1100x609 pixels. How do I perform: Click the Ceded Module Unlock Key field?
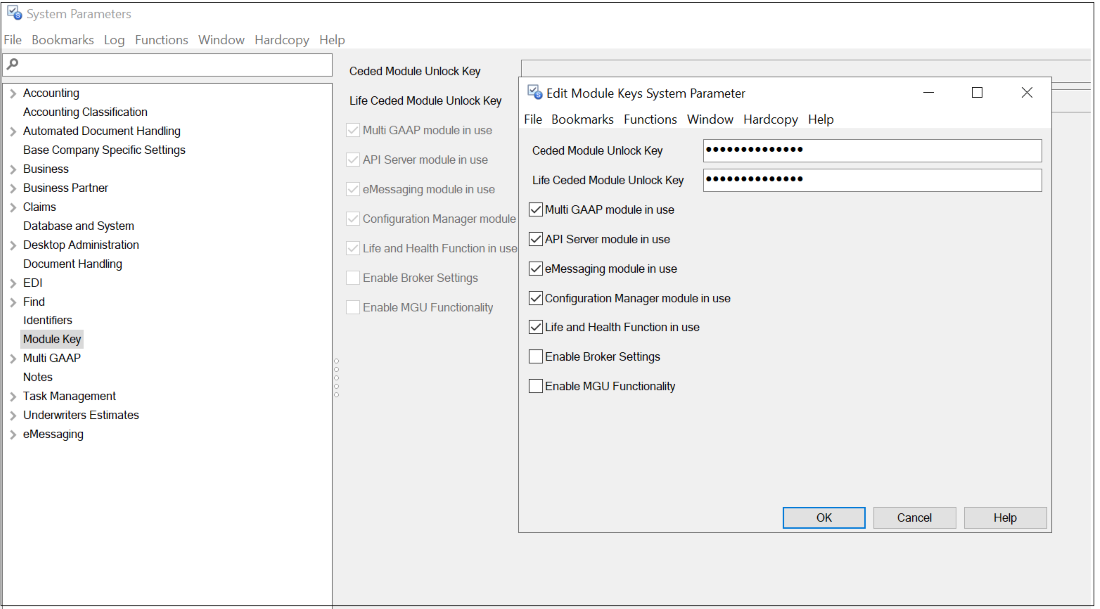pyautogui.click(x=872, y=151)
